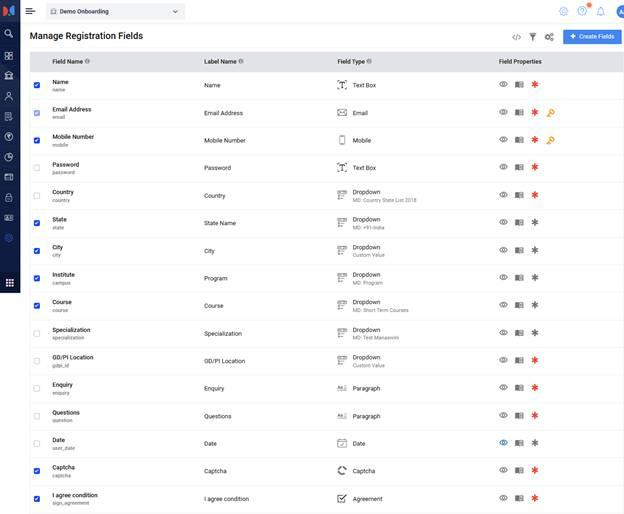Open the user profile sidebar item
Screen dimensions: 624x514
pyautogui.click(x=9, y=96)
